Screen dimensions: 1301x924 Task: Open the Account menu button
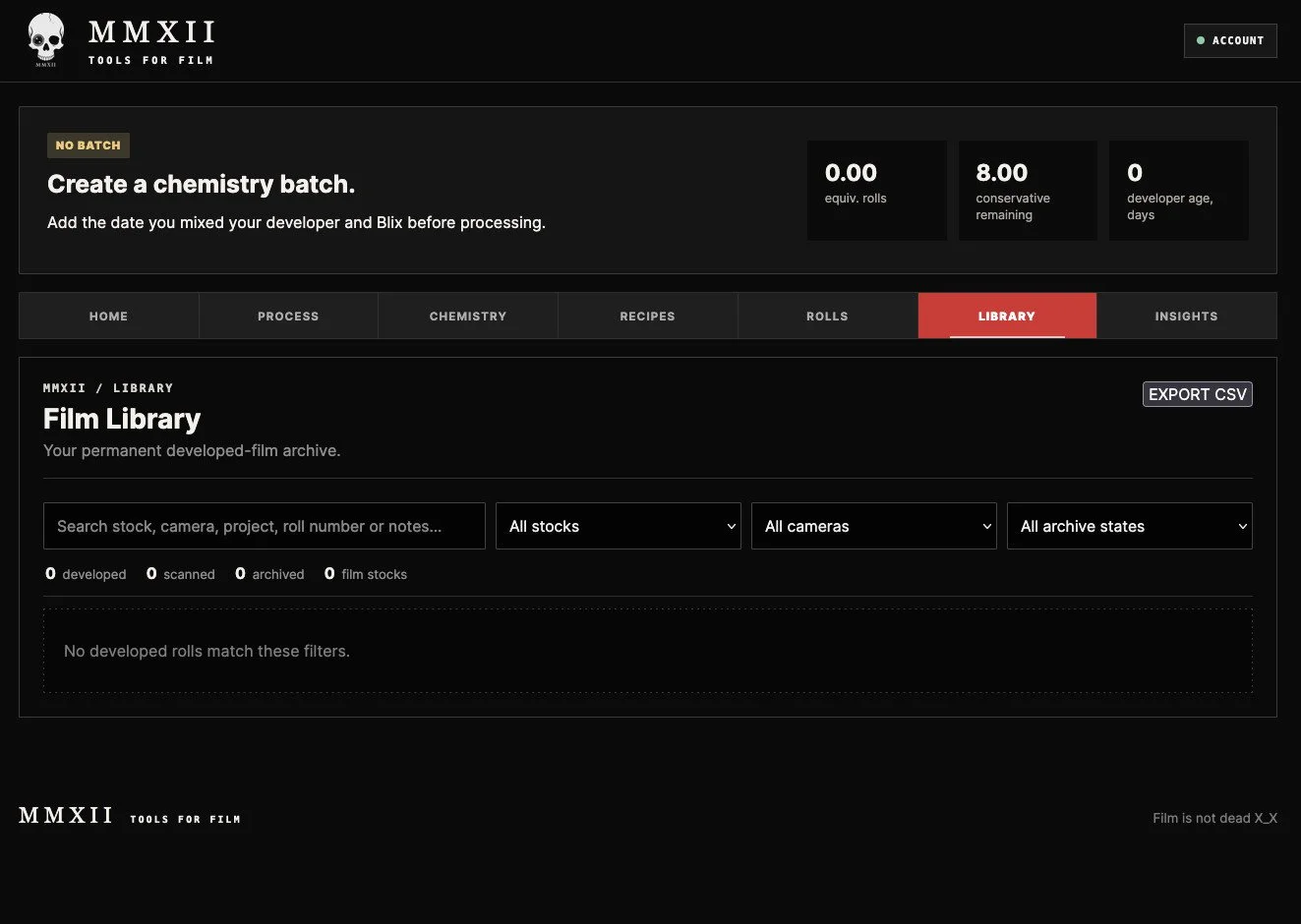(1230, 40)
